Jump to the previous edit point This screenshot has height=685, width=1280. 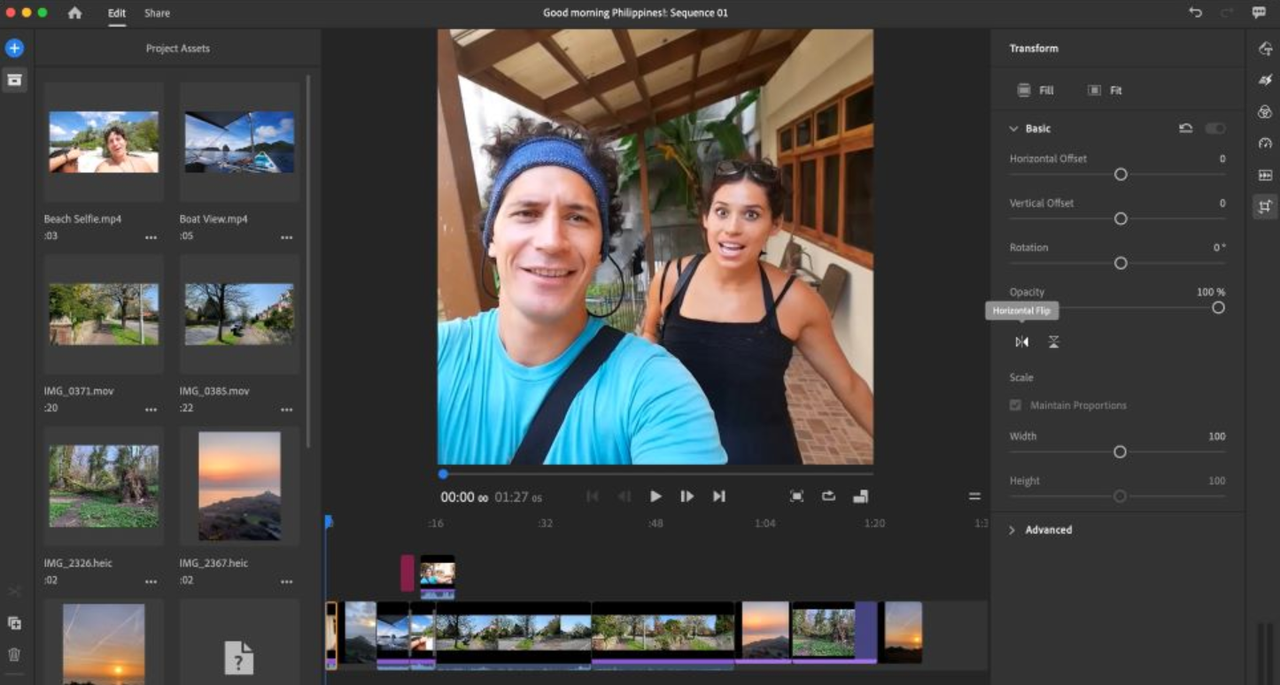pyautogui.click(x=592, y=496)
